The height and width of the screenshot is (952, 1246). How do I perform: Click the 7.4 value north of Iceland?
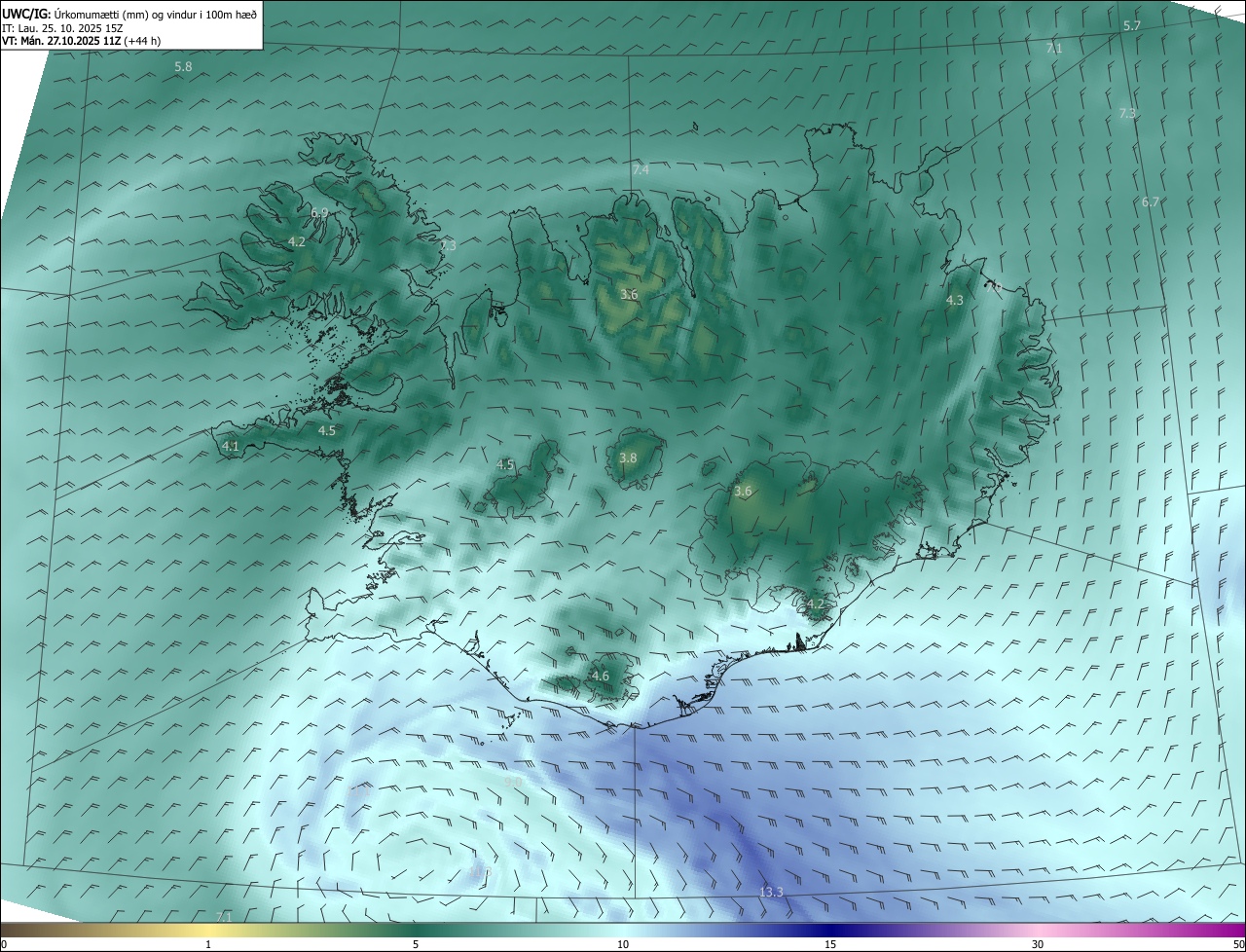pos(640,170)
